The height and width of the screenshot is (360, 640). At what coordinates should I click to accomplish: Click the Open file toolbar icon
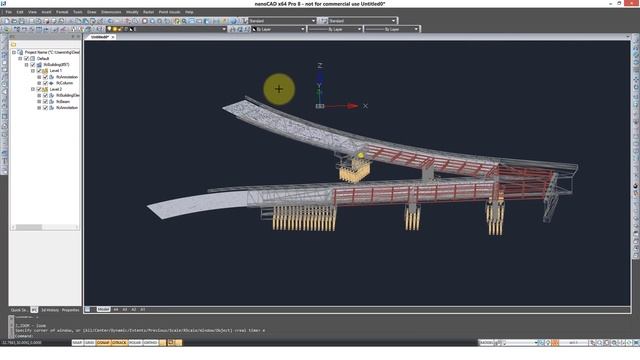click(x=14, y=21)
